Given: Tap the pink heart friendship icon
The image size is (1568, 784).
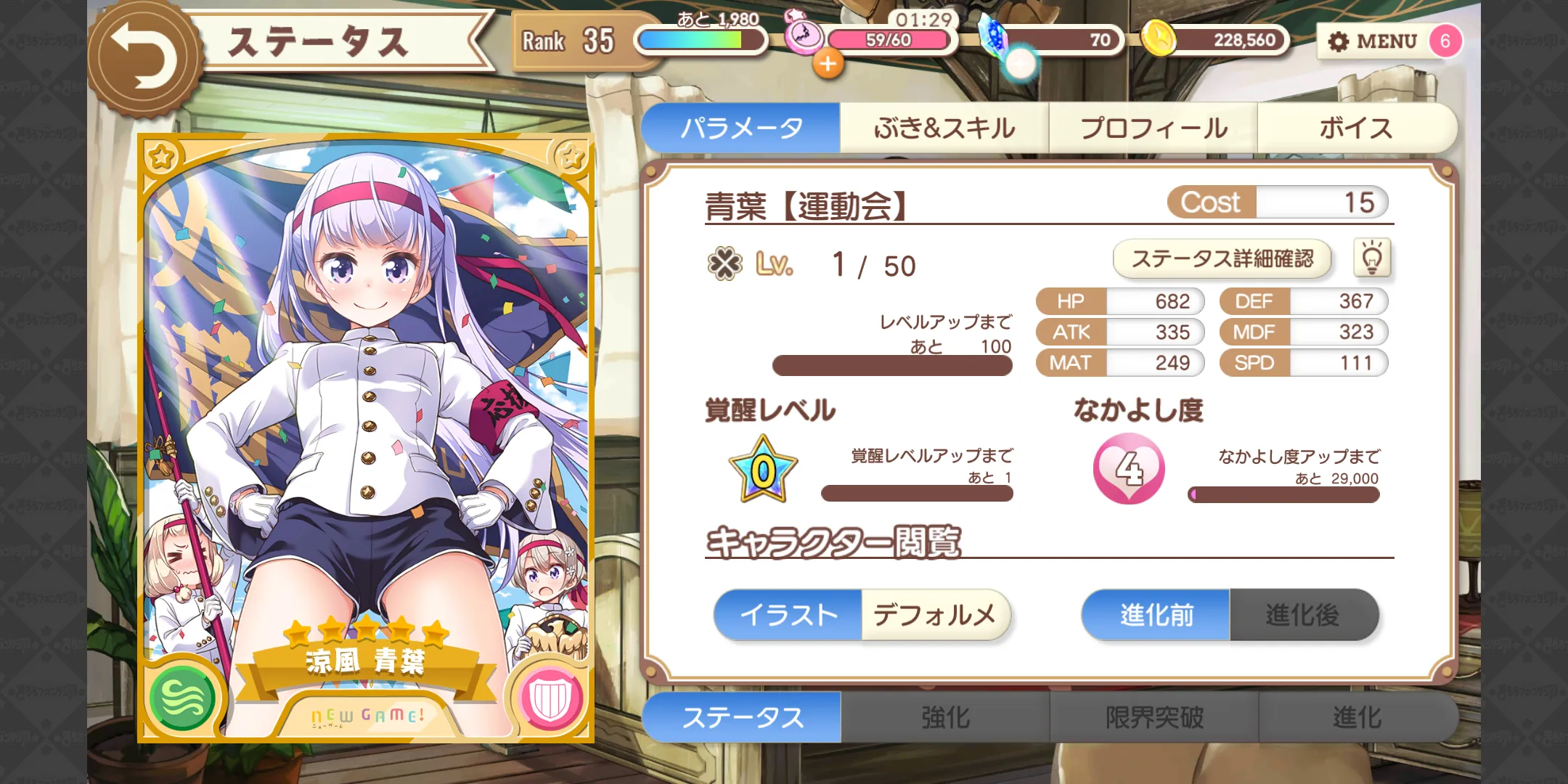Looking at the screenshot, I should pyautogui.click(x=1129, y=468).
